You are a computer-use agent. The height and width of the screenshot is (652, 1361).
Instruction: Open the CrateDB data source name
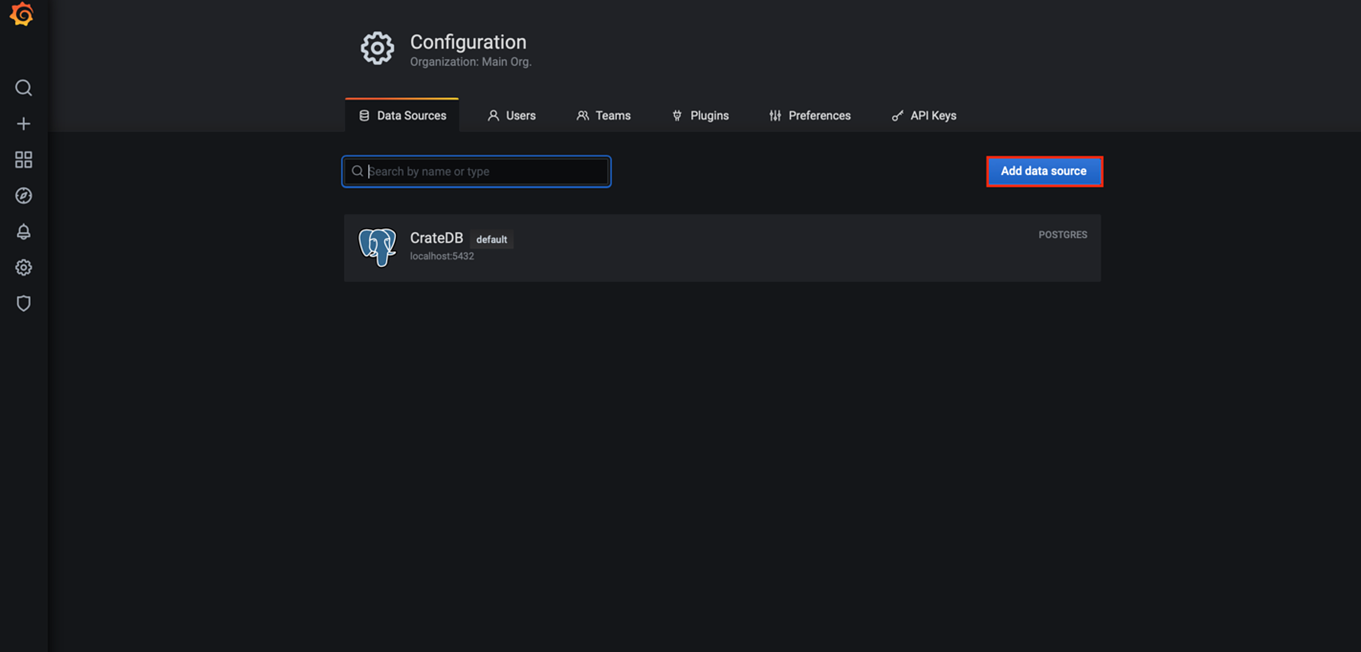click(436, 238)
